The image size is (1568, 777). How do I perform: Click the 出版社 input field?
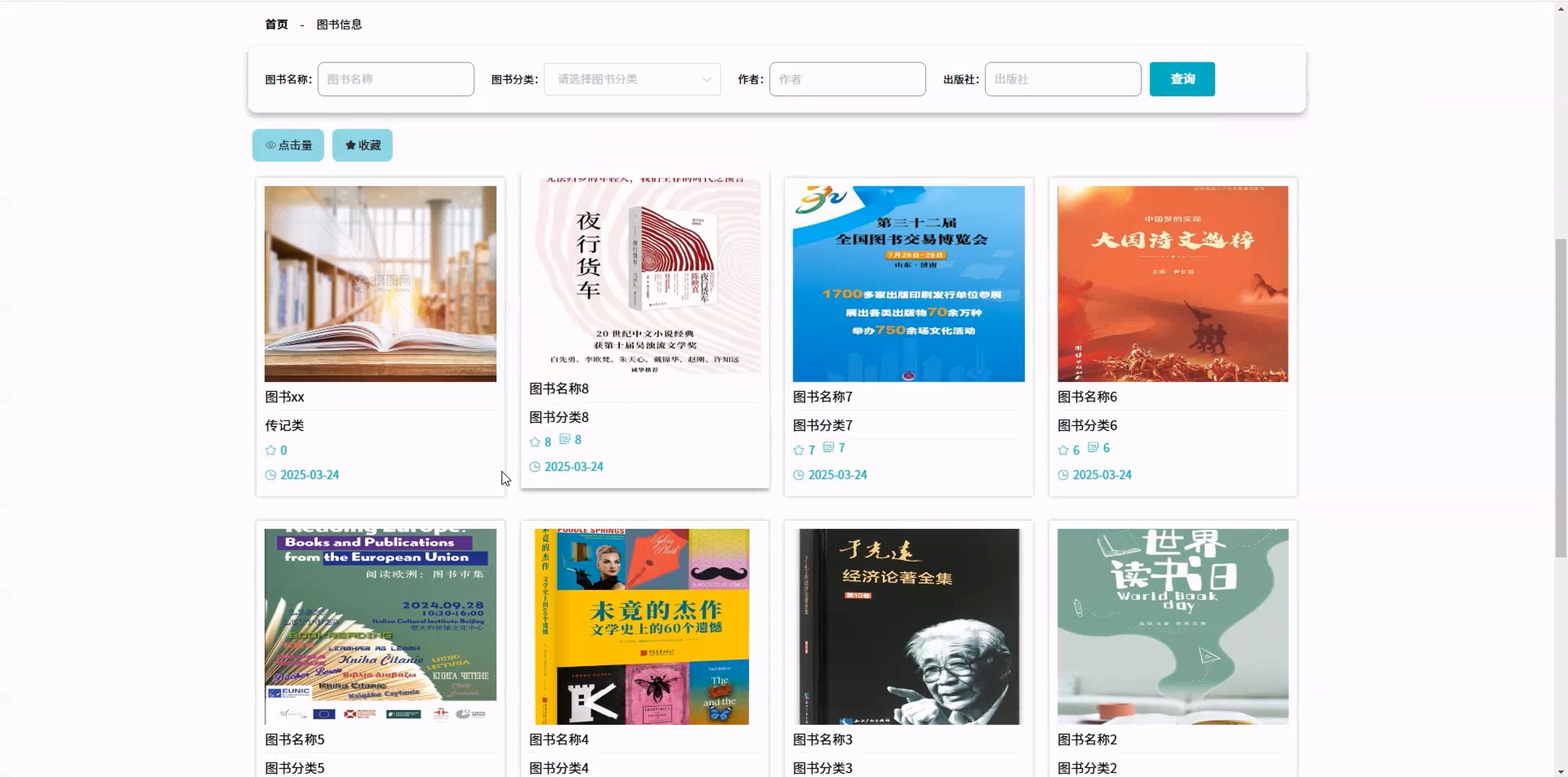pyautogui.click(x=1062, y=79)
